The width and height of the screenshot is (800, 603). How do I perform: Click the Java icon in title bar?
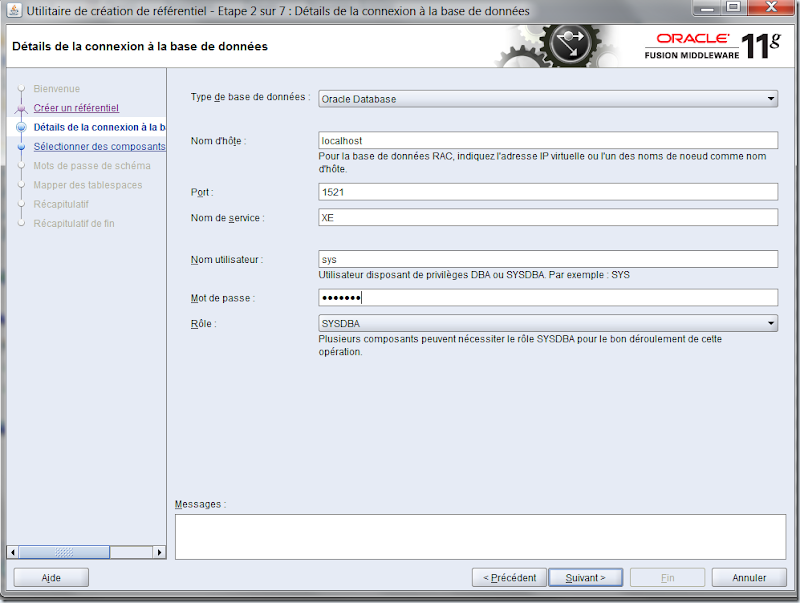pyautogui.click(x=14, y=10)
